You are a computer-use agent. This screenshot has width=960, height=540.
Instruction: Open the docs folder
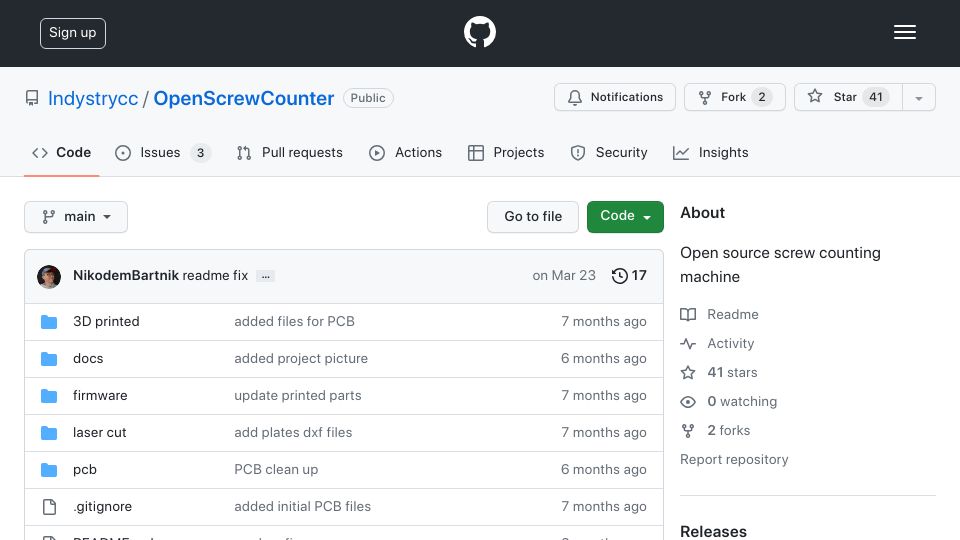pyautogui.click(x=88, y=359)
